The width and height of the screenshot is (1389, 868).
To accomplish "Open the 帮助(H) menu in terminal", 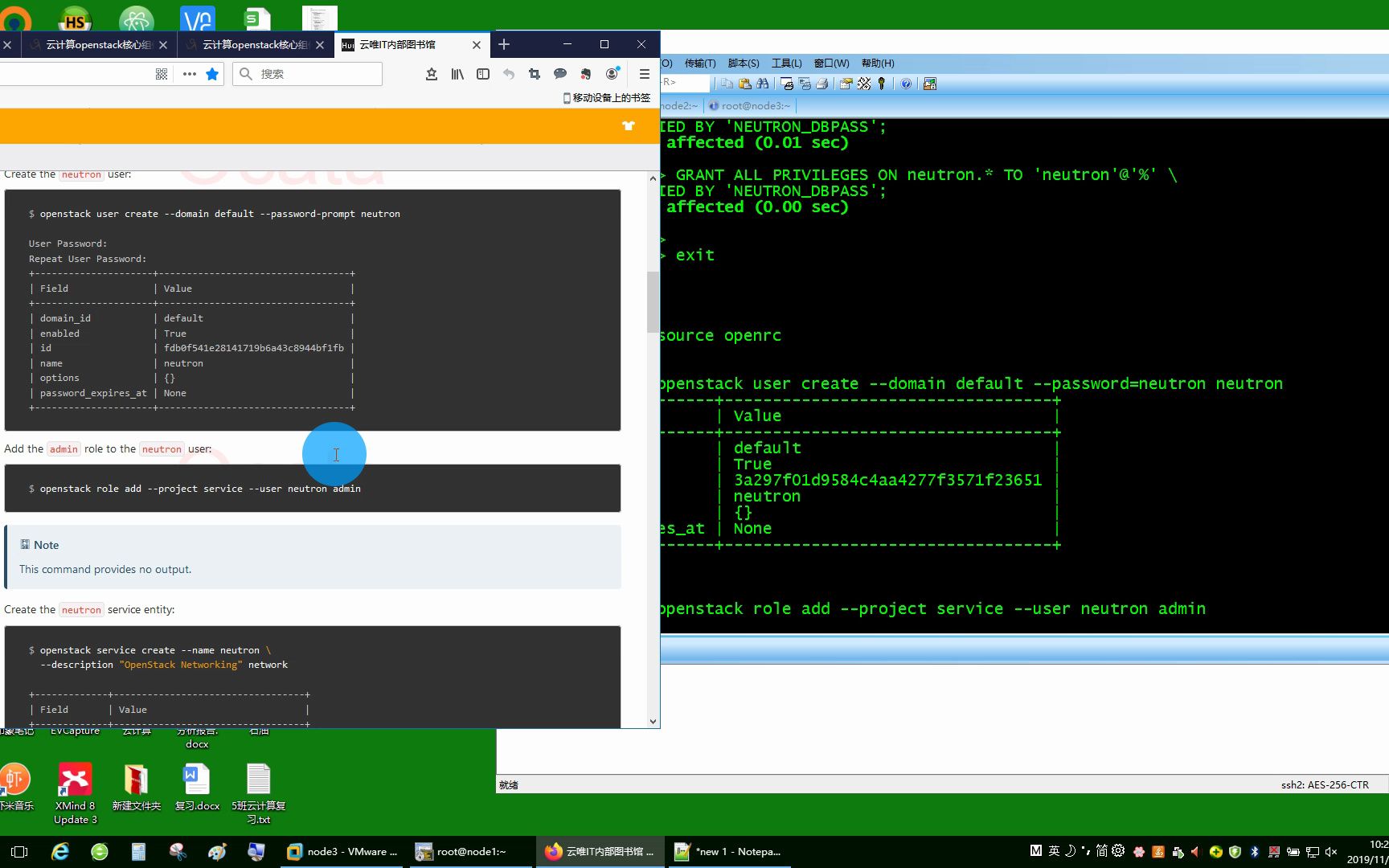I will tap(878, 63).
